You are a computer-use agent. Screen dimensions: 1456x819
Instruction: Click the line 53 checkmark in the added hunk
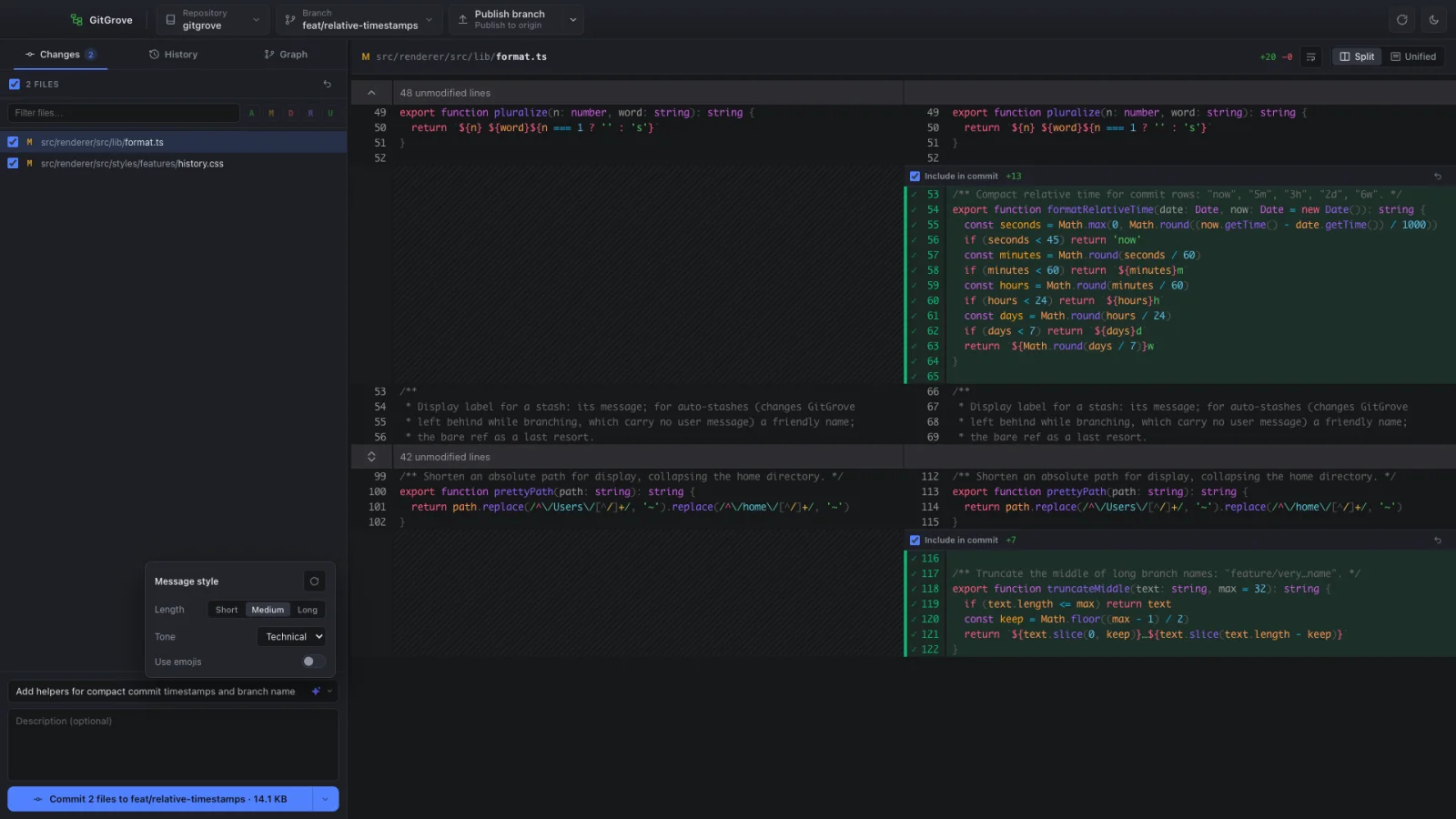pos(914,195)
